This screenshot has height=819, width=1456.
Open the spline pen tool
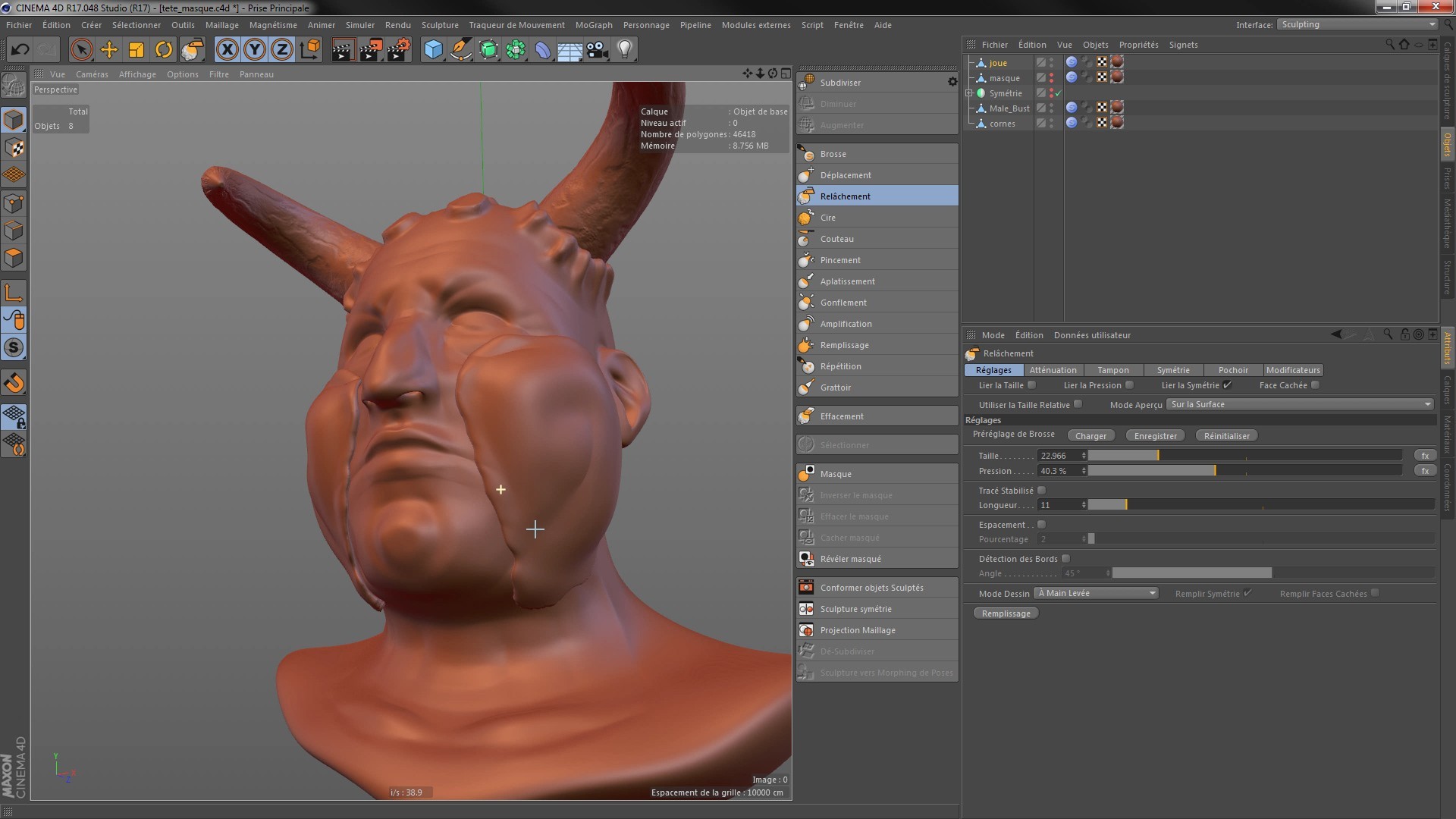(460, 50)
